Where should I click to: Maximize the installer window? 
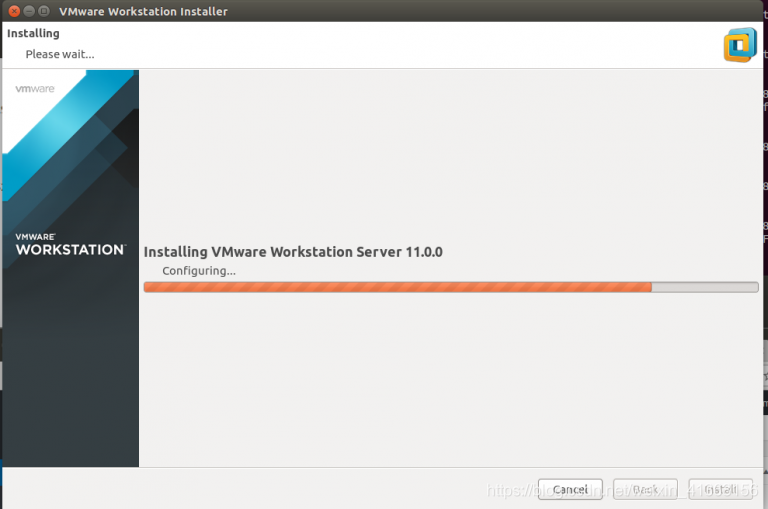click(x=44, y=11)
